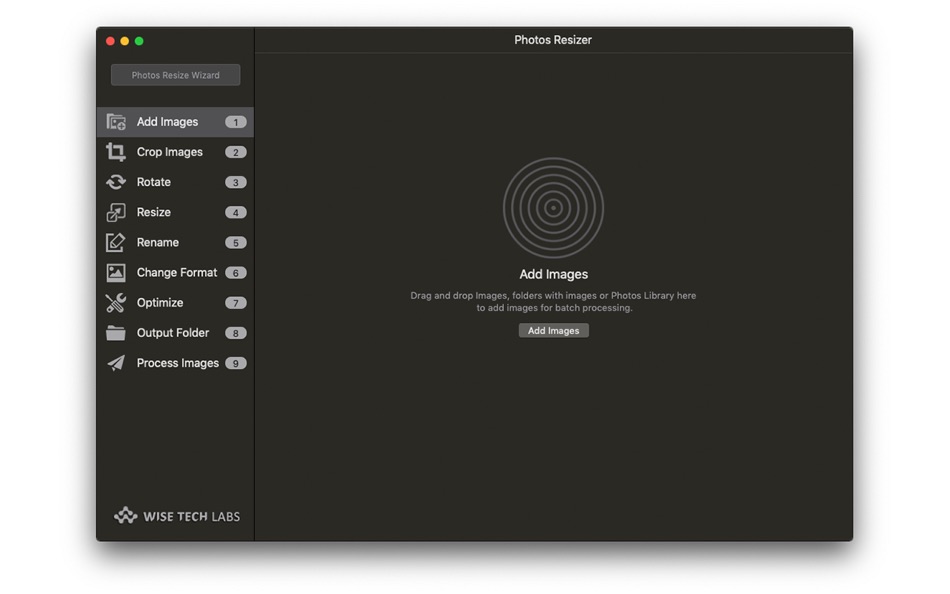Click the Wise Tech Labs logo

click(174, 516)
